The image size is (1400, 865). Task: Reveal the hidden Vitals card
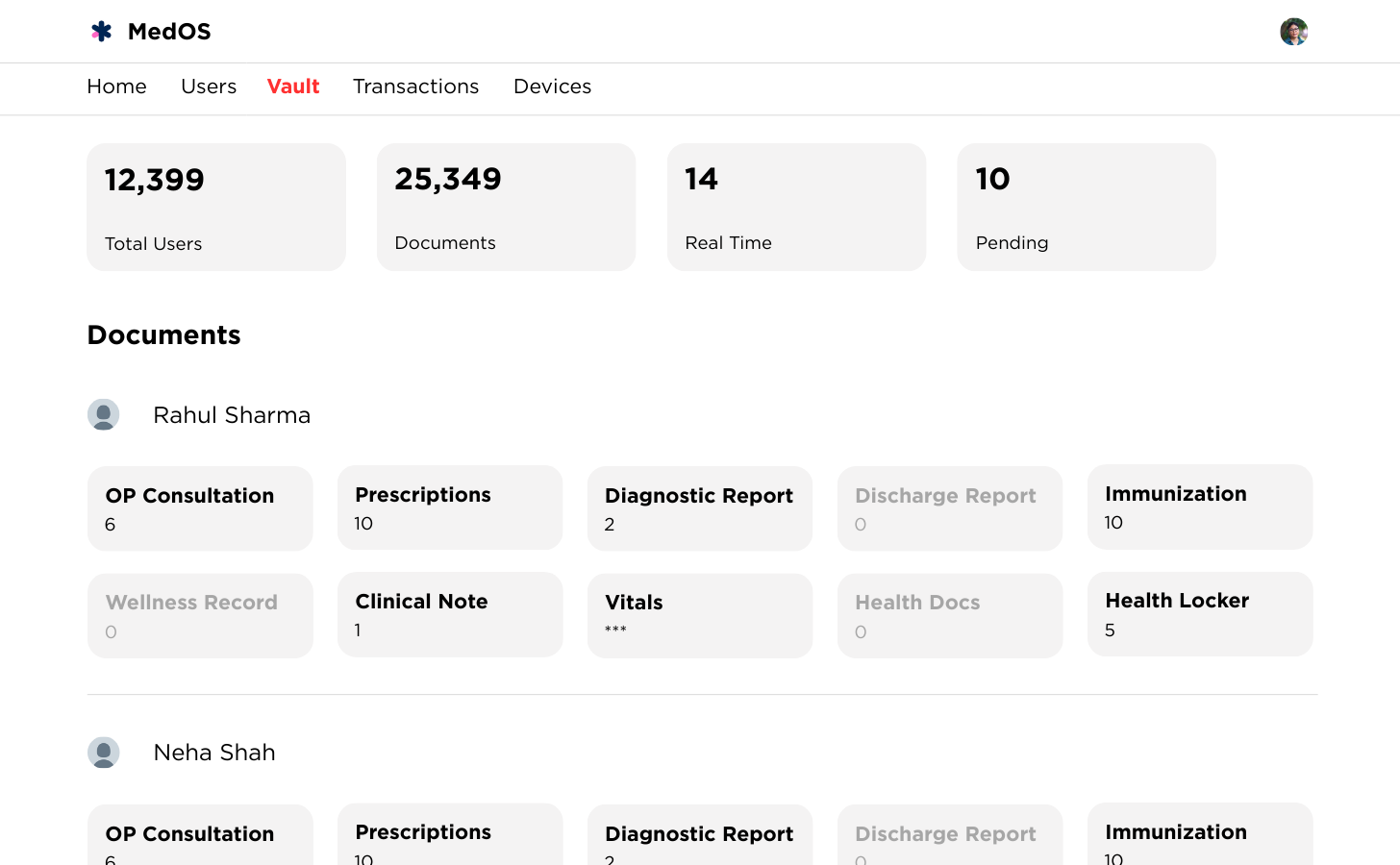(700, 616)
